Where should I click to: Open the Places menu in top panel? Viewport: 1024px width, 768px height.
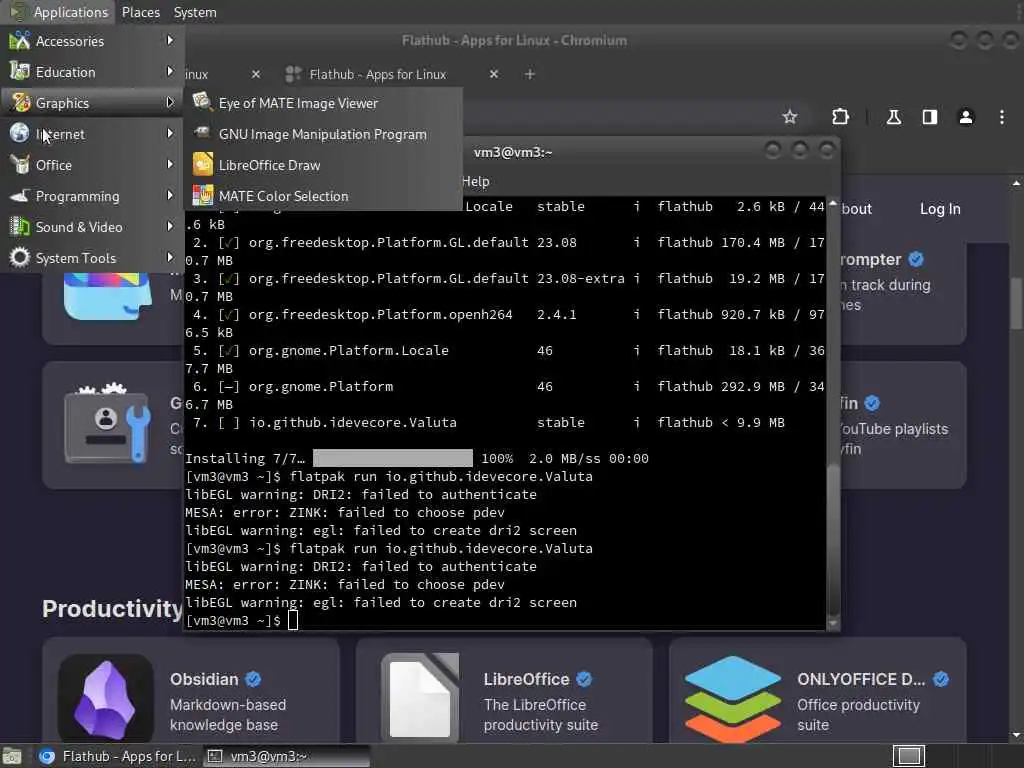point(140,12)
